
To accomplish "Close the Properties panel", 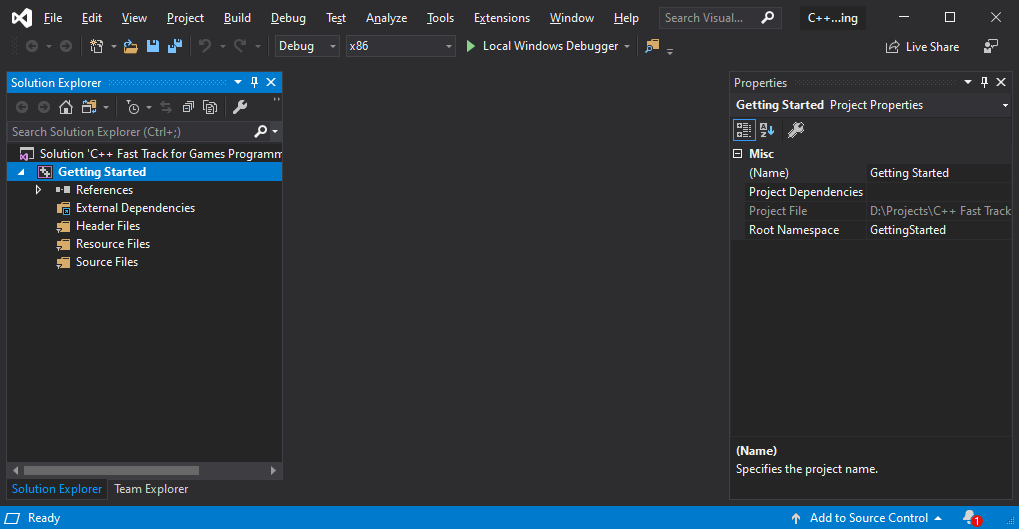I will 1001,82.
